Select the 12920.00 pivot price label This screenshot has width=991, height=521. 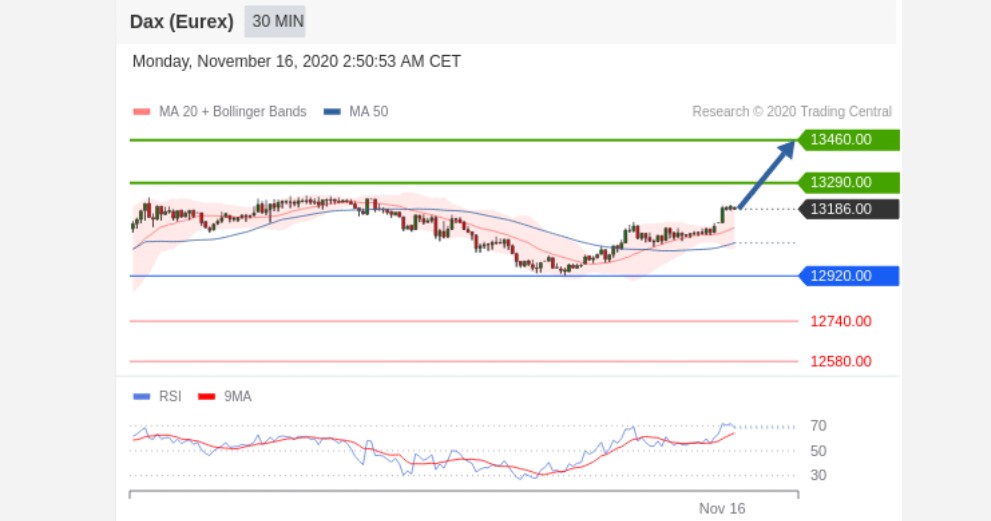(848, 276)
